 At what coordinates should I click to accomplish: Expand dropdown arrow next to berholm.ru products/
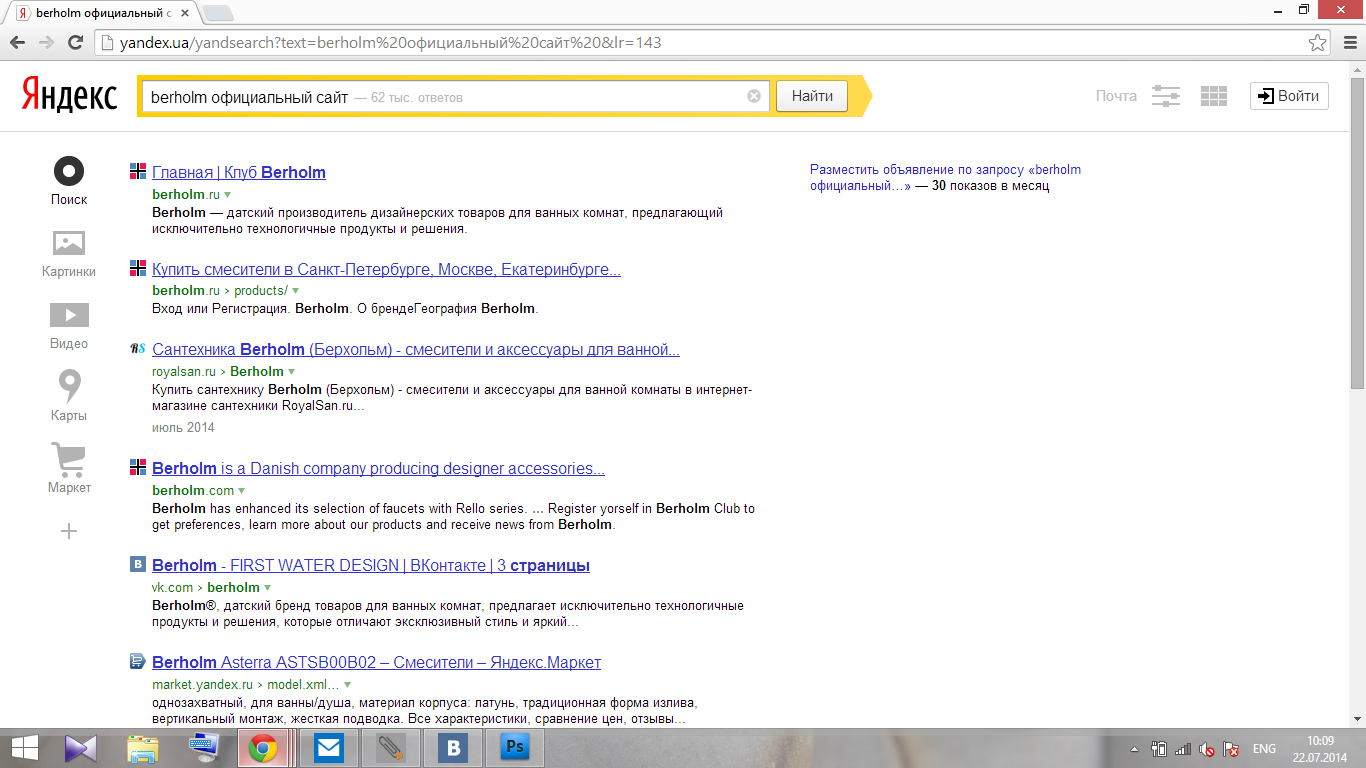[295, 291]
